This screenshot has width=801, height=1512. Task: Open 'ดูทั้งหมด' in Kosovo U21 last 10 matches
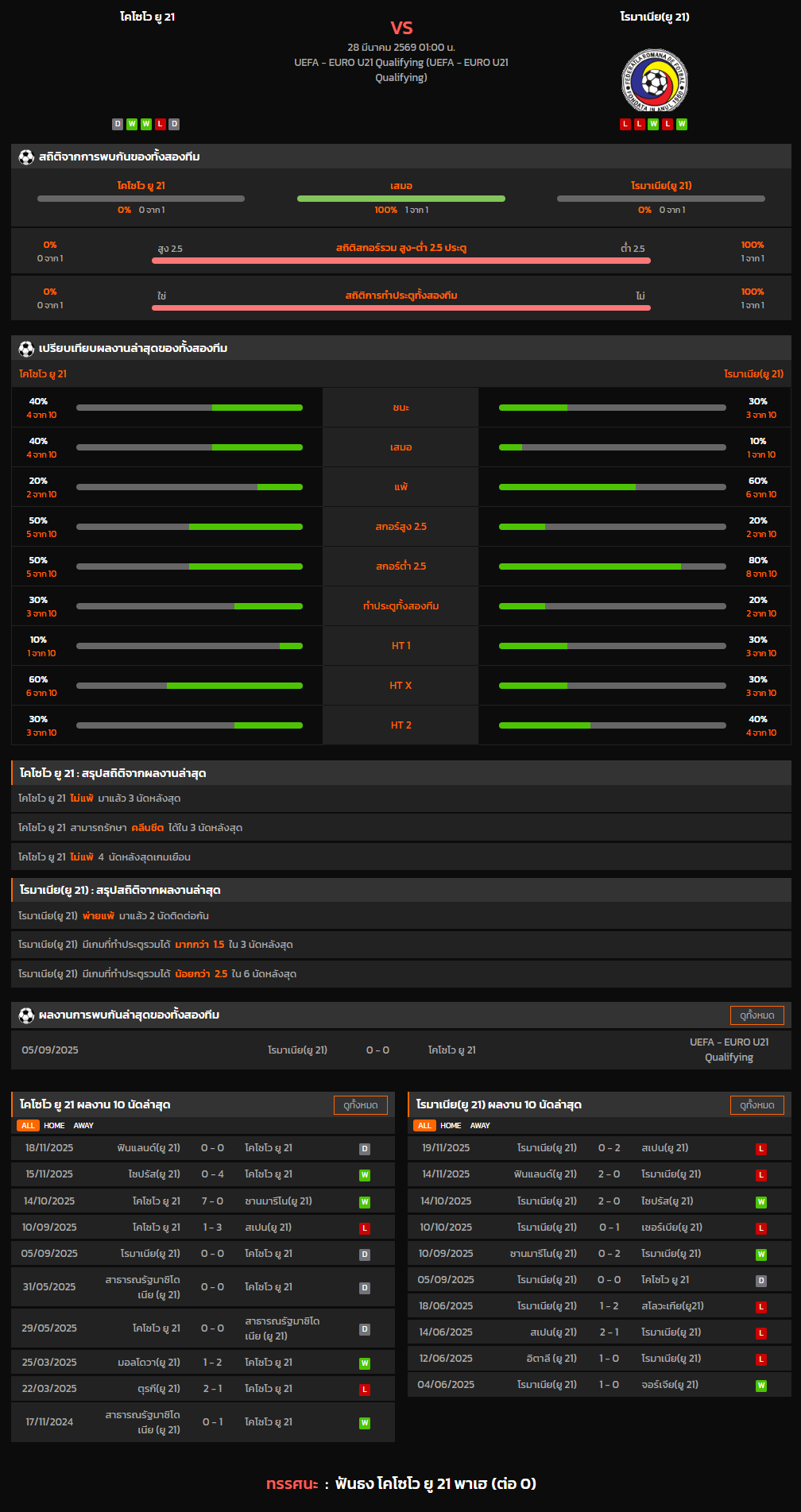tap(360, 1105)
